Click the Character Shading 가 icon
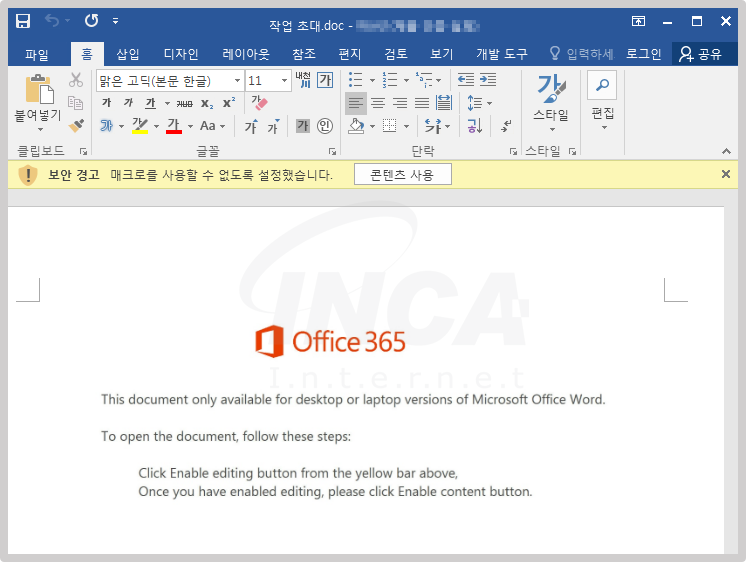The image size is (746, 562). point(303,126)
